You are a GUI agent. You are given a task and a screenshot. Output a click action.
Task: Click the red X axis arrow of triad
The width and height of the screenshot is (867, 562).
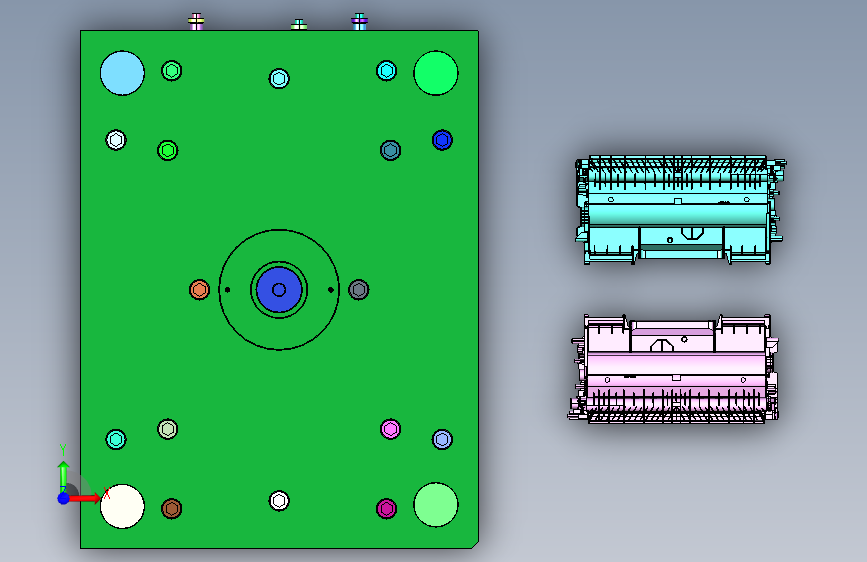(x=85, y=498)
